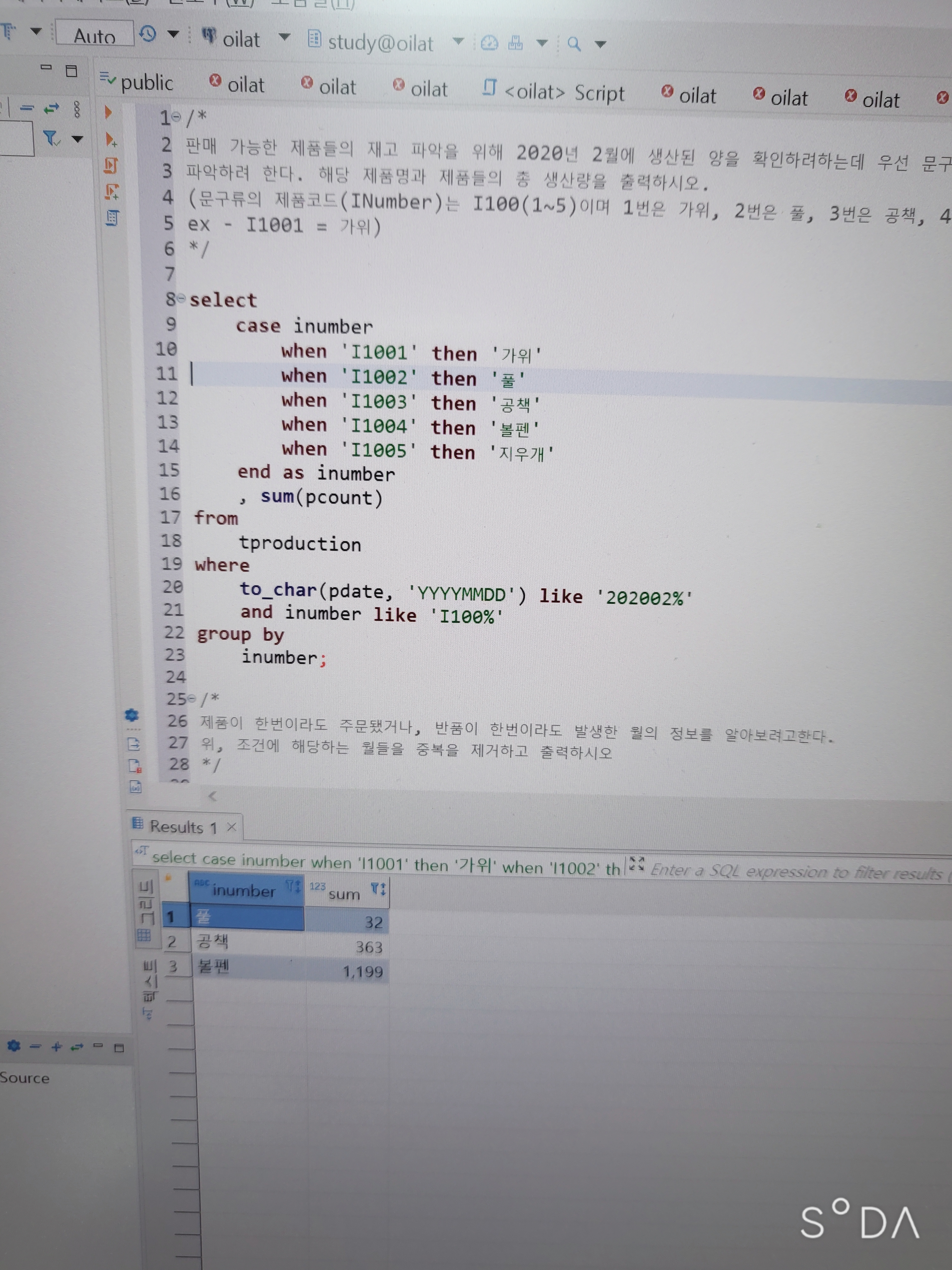Click the sum column header
This screenshot has height=1270, width=952.
tap(344, 893)
